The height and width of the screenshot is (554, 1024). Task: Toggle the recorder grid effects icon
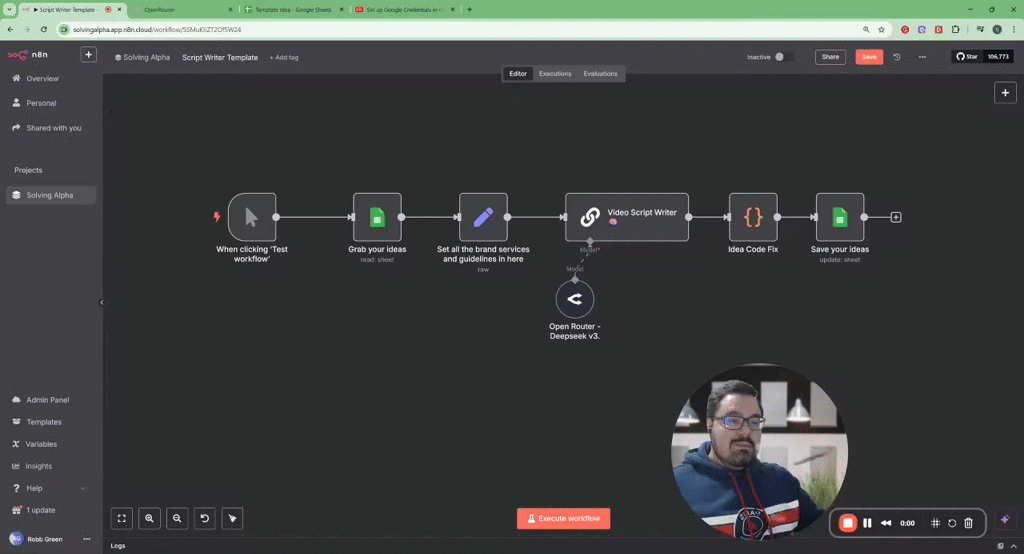[x=935, y=523]
